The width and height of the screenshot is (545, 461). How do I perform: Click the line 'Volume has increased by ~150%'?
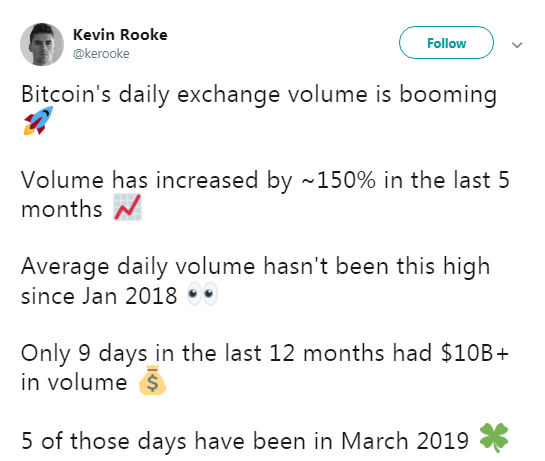click(x=198, y=181)
